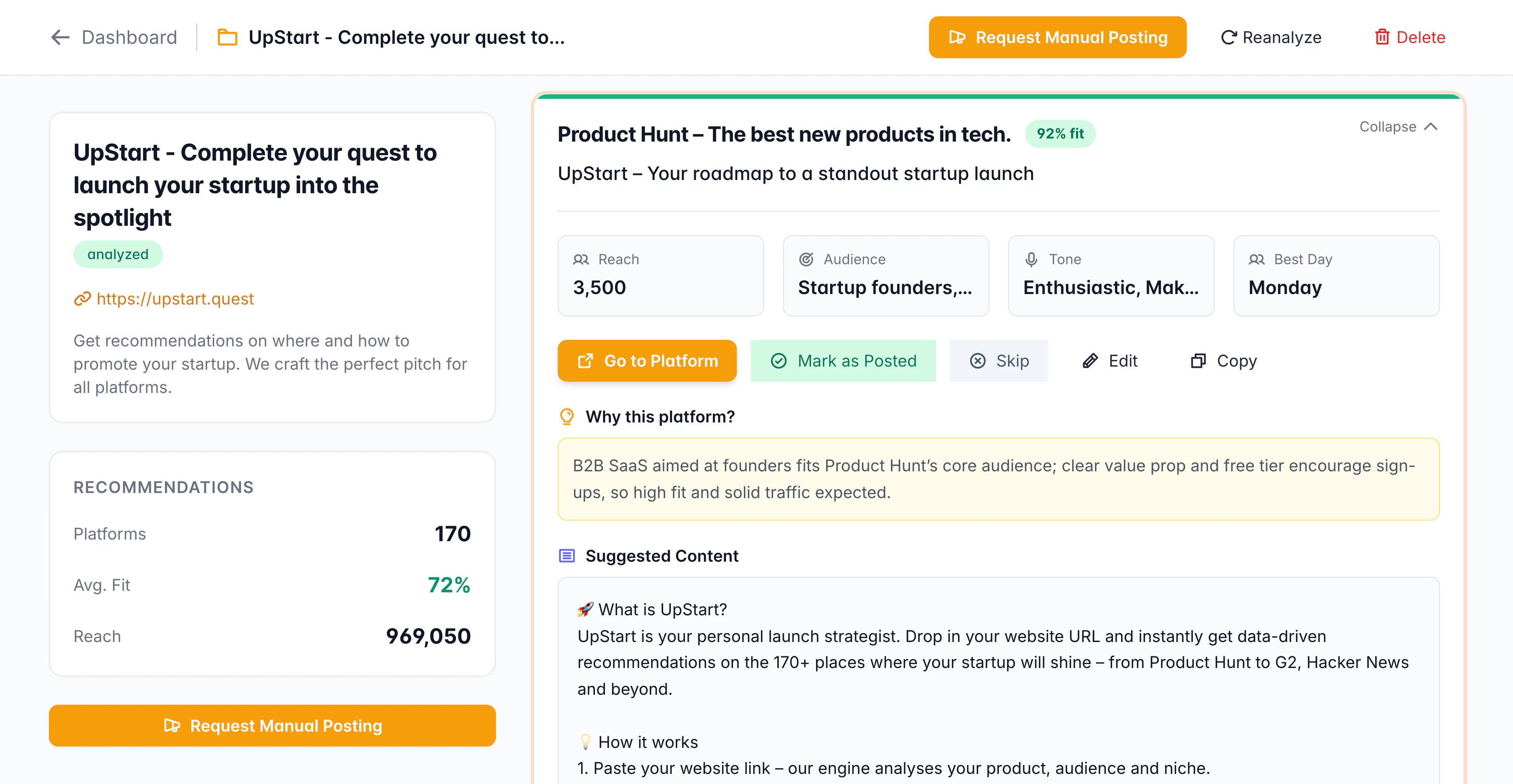
Task: Click the sidebar Request Manual Posting button
Action: point(272,726)
